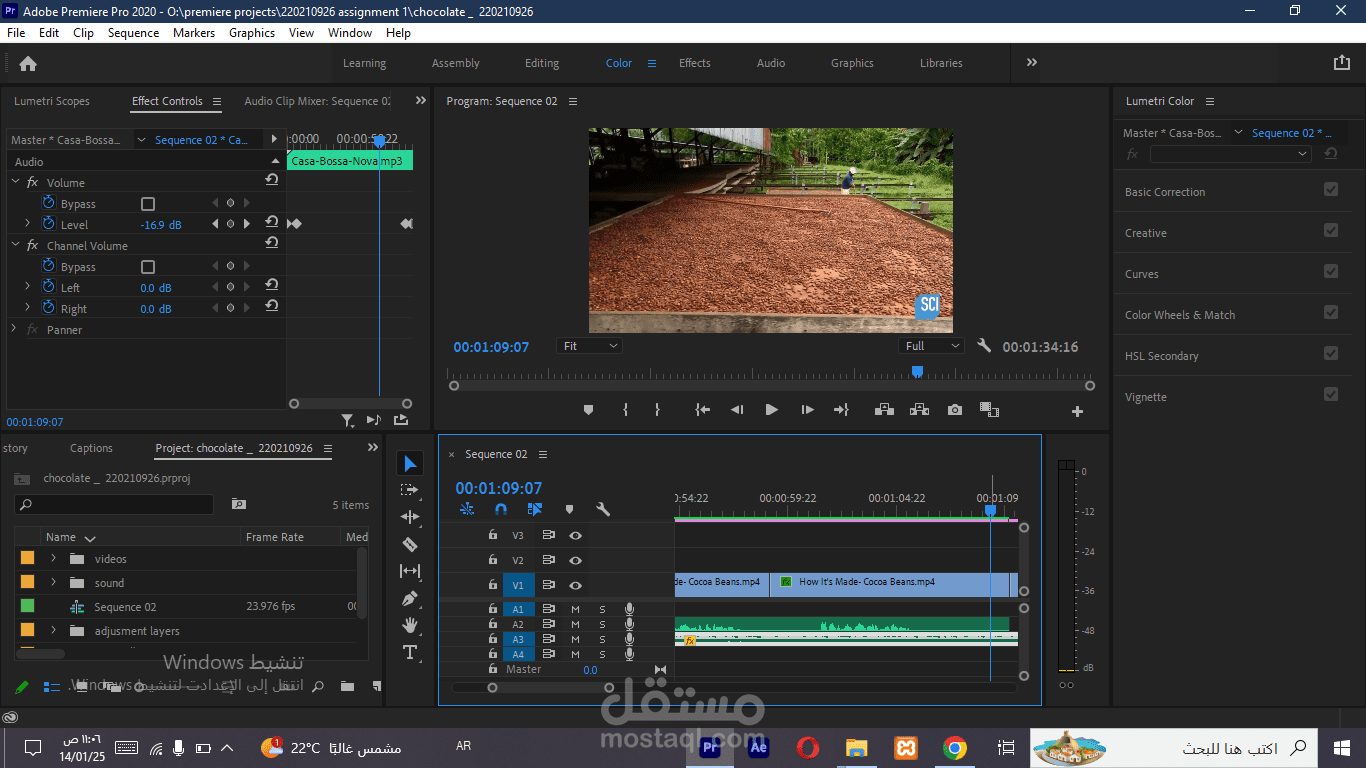The width and height of the screenshot is (1366, 768).
Task: Open the Fit zoom level dropdown
Action: pyautogui.click(x=589, y=346)
